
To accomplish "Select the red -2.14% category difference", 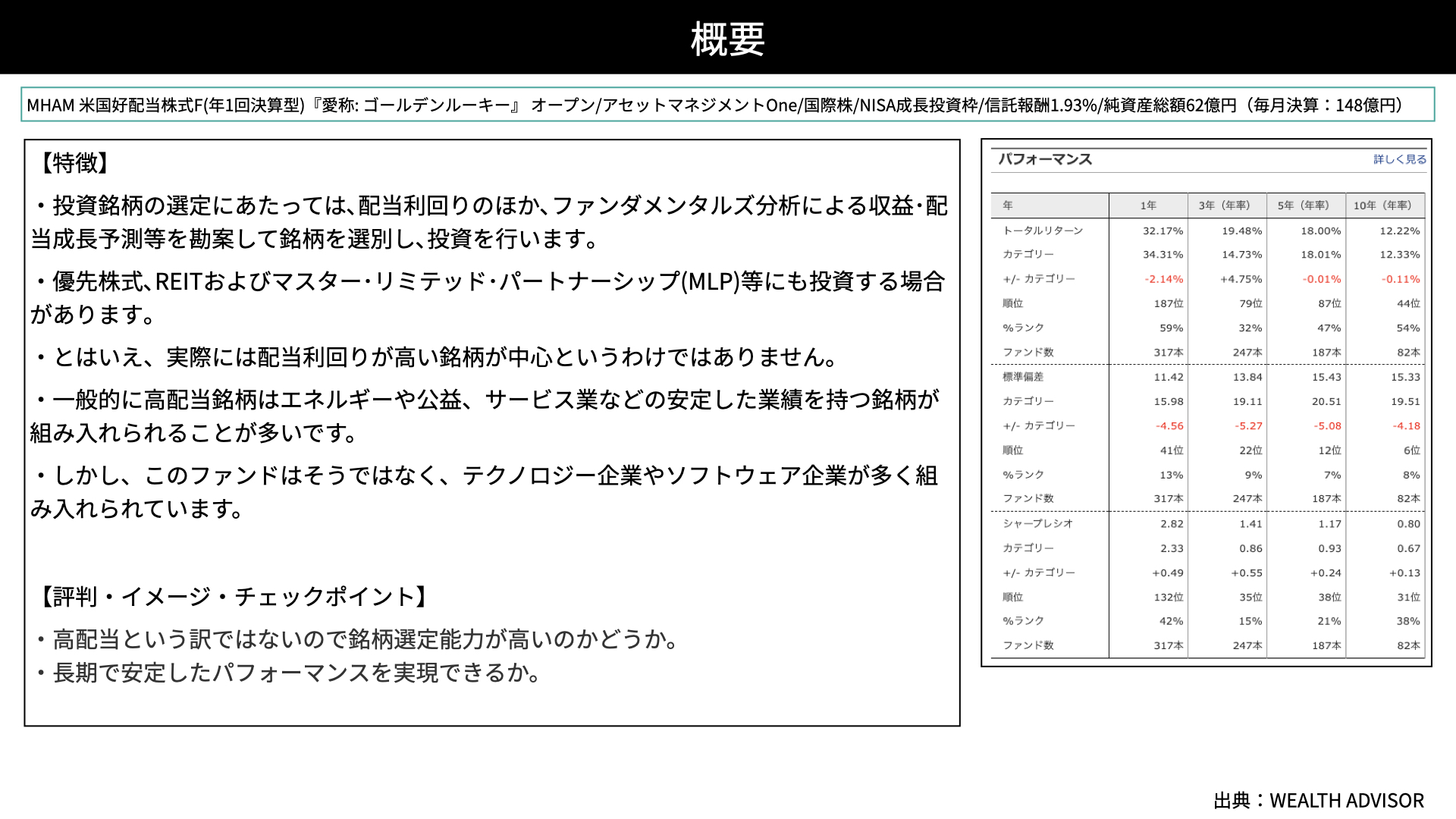I will [1164, 279].
